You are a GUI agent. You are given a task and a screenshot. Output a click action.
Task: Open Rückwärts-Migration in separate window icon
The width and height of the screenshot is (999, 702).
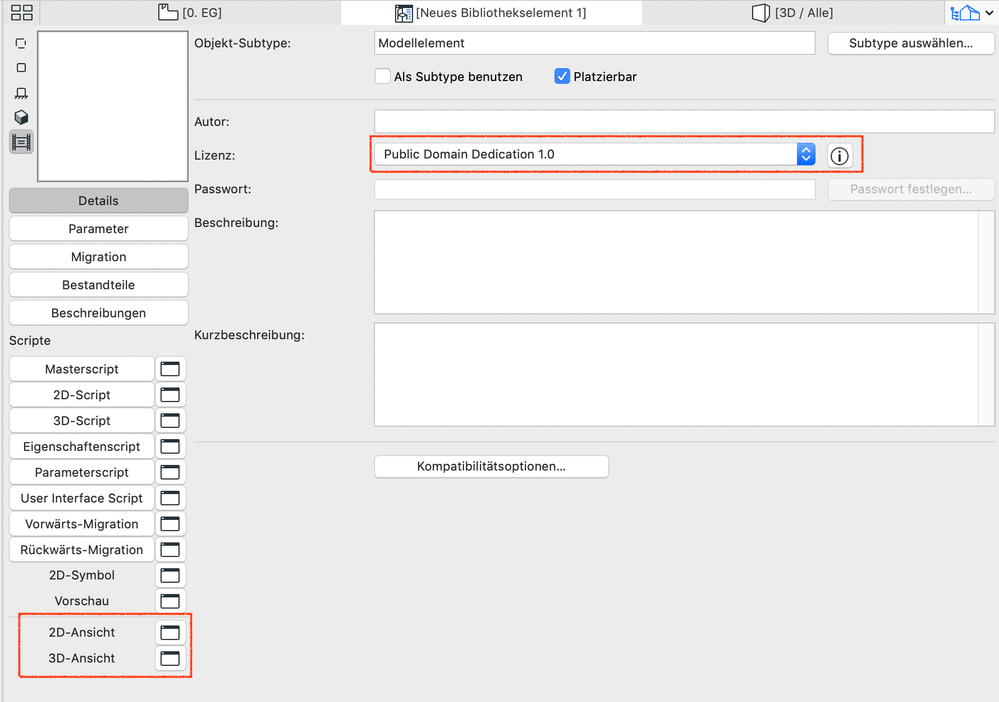170,550
